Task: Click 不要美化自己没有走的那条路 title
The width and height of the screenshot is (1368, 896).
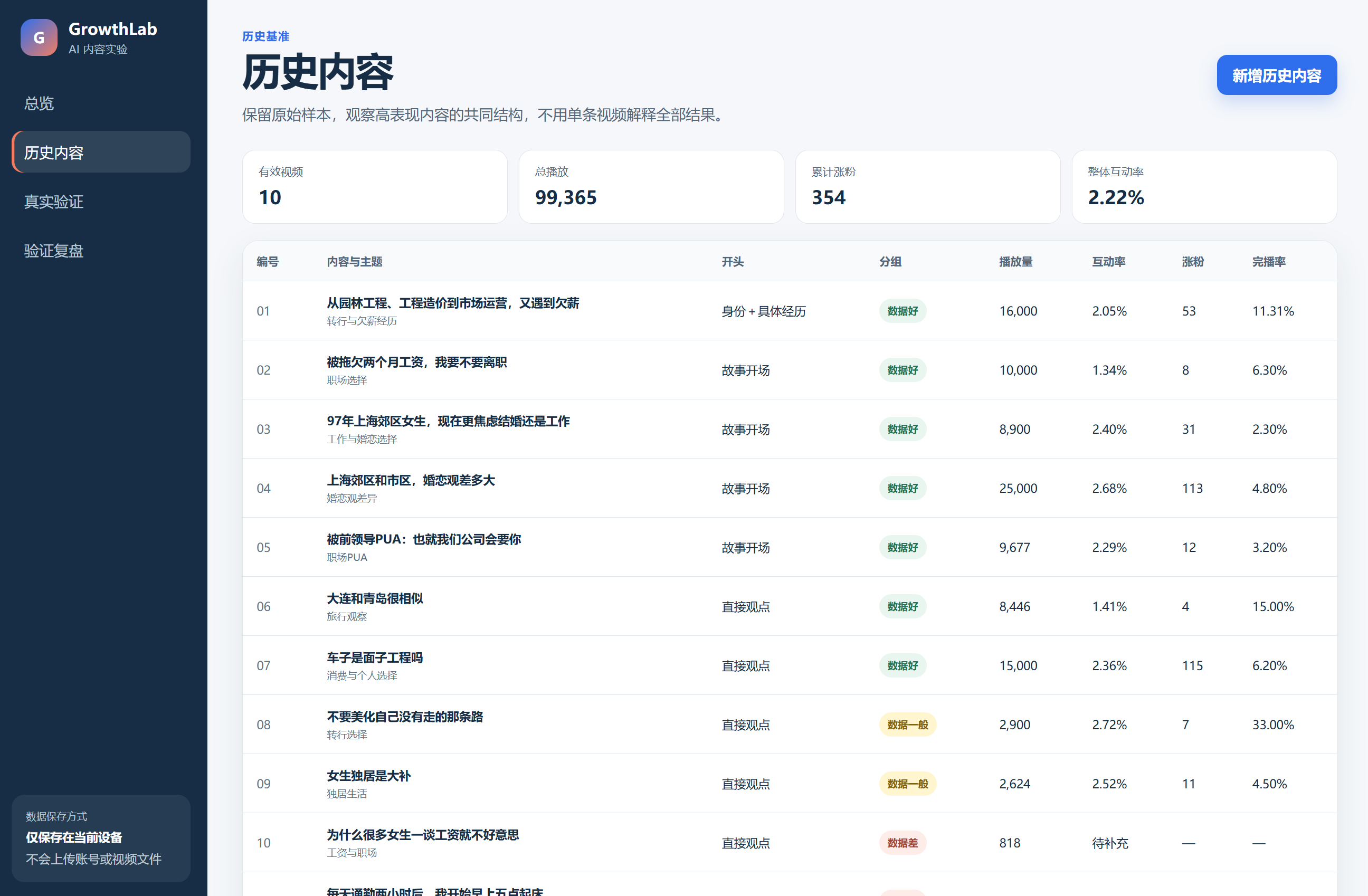Action: point(405,717)
